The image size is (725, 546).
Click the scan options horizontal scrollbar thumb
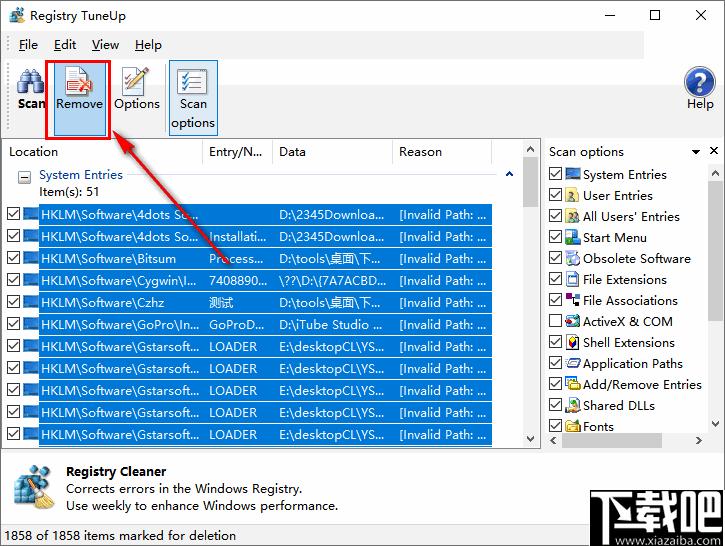612,441
